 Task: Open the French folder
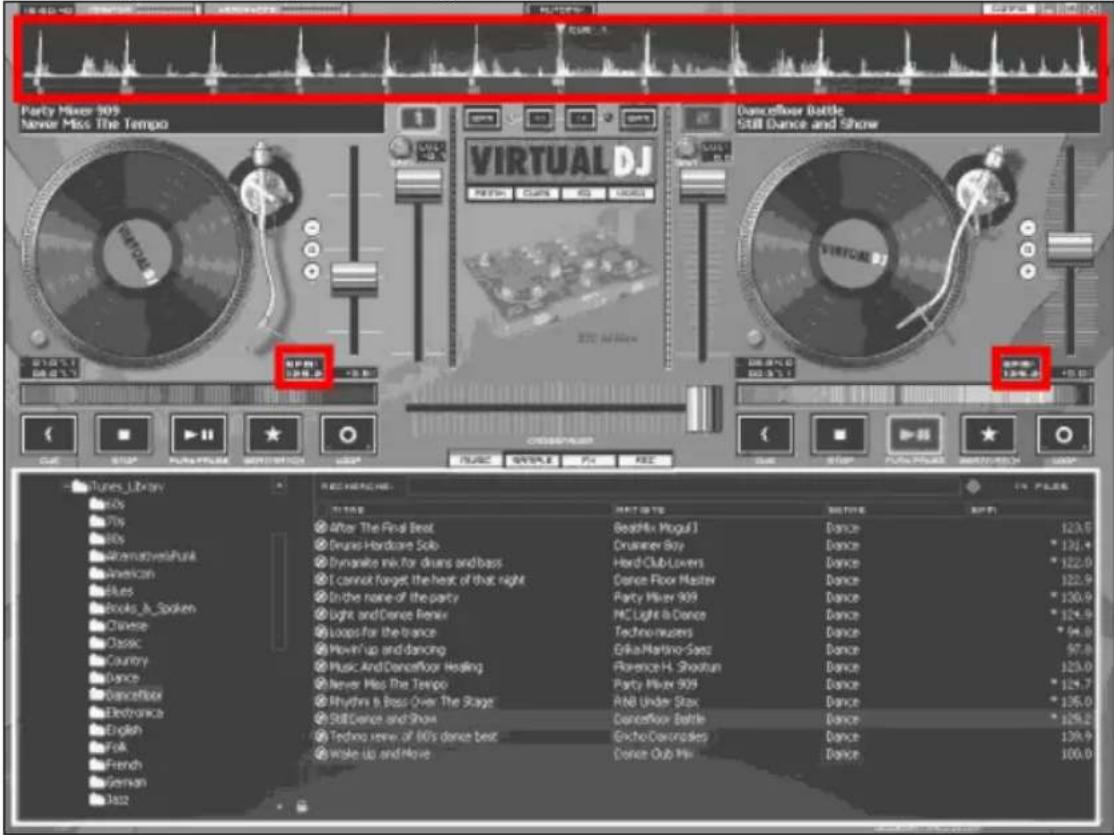pyautogui.click(x=116, y=765)
